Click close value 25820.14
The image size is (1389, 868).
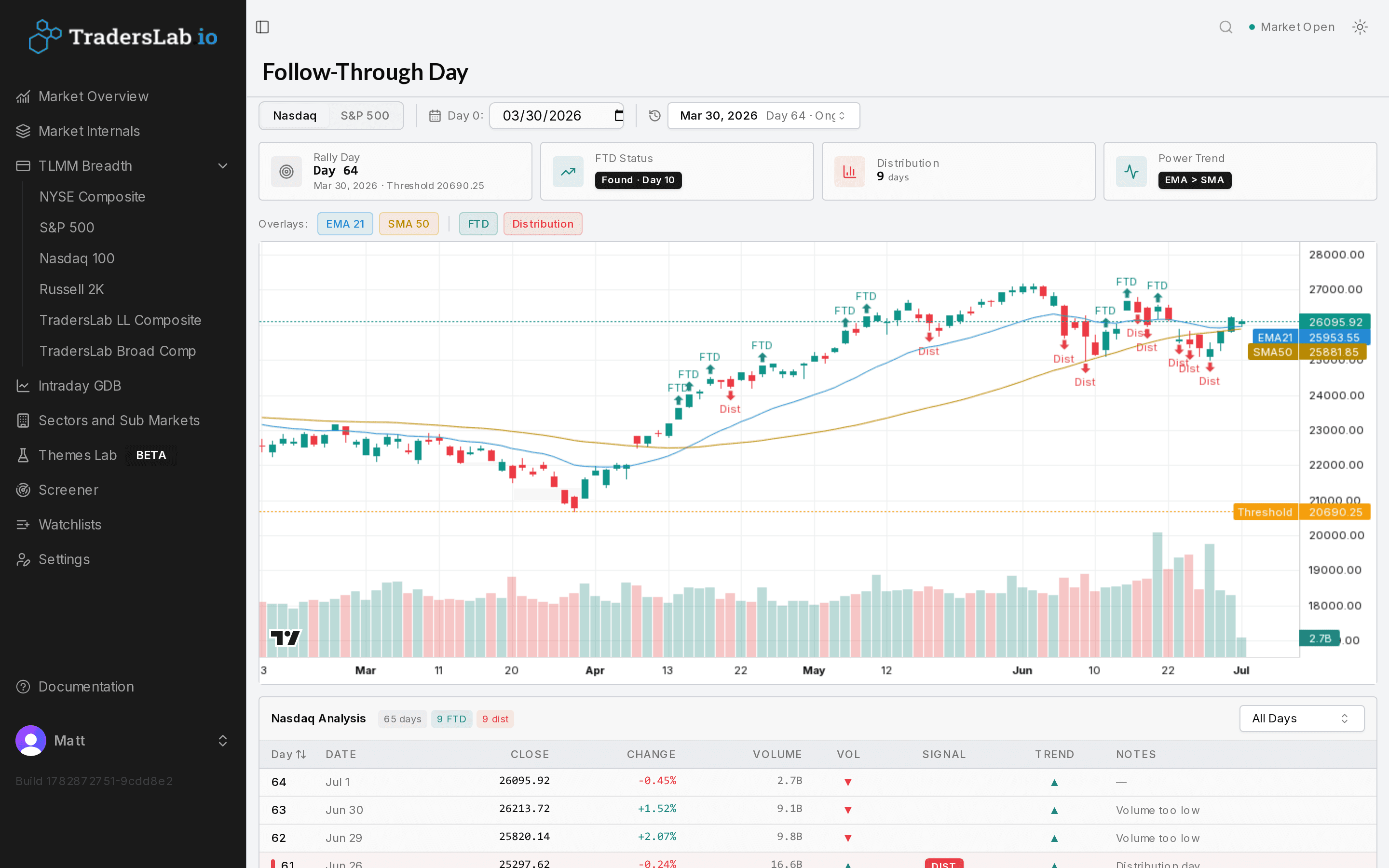[524, 837]
